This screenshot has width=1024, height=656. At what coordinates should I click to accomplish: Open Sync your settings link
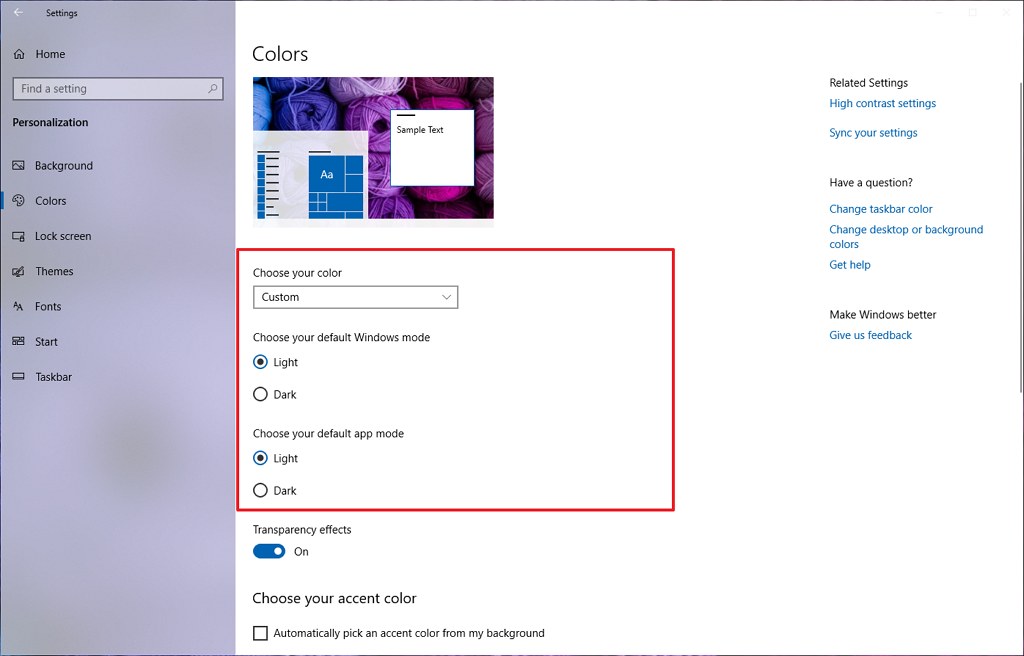pos(873,133)
